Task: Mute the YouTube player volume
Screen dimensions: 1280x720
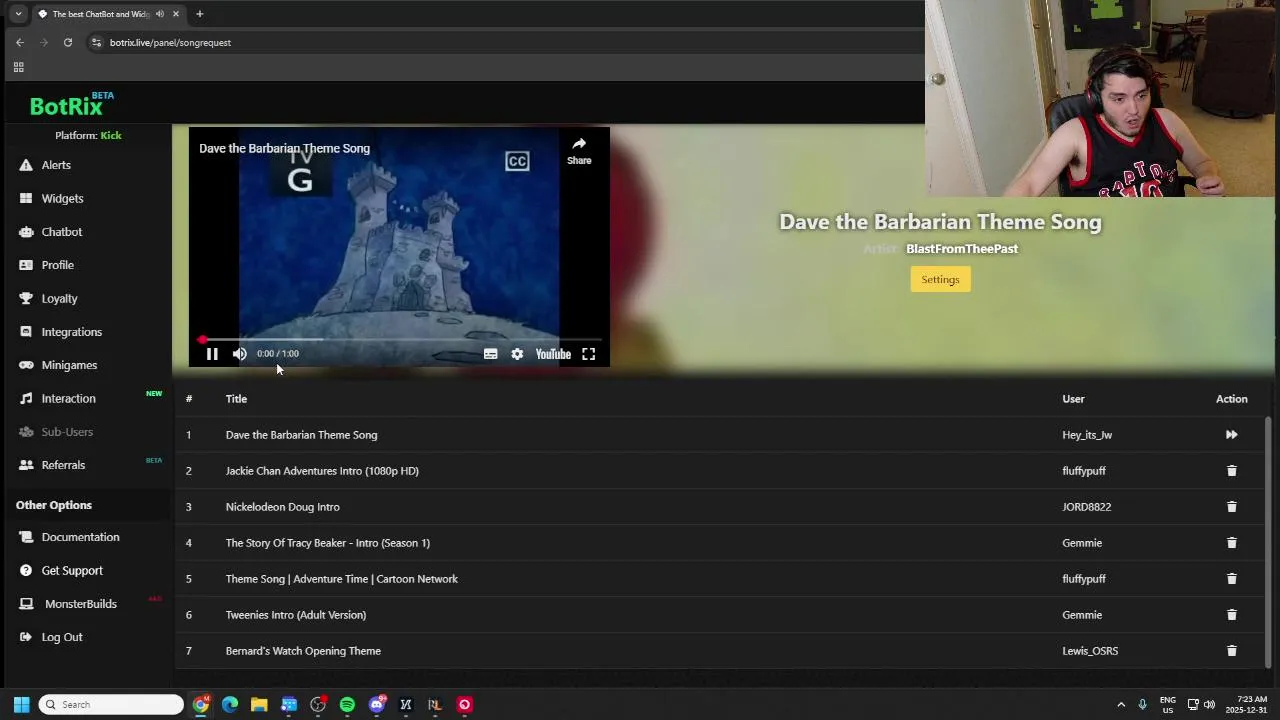Action: 240,354
